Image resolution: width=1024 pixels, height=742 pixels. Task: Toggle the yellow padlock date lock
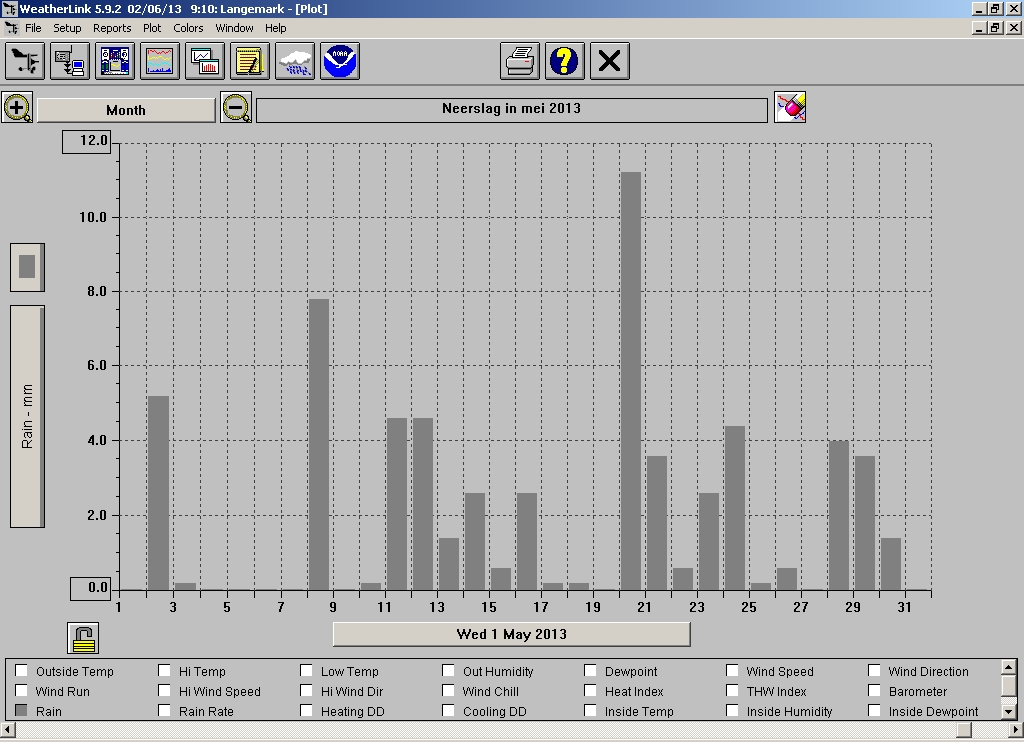click(x=83, y=638)
